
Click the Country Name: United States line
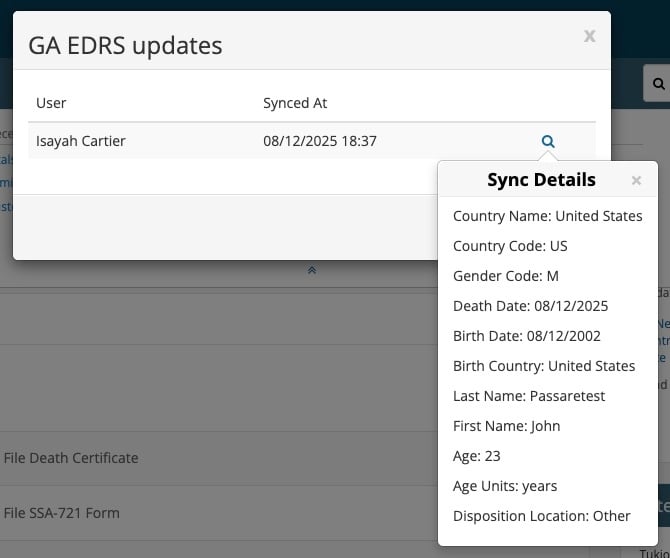pos(547,216)
